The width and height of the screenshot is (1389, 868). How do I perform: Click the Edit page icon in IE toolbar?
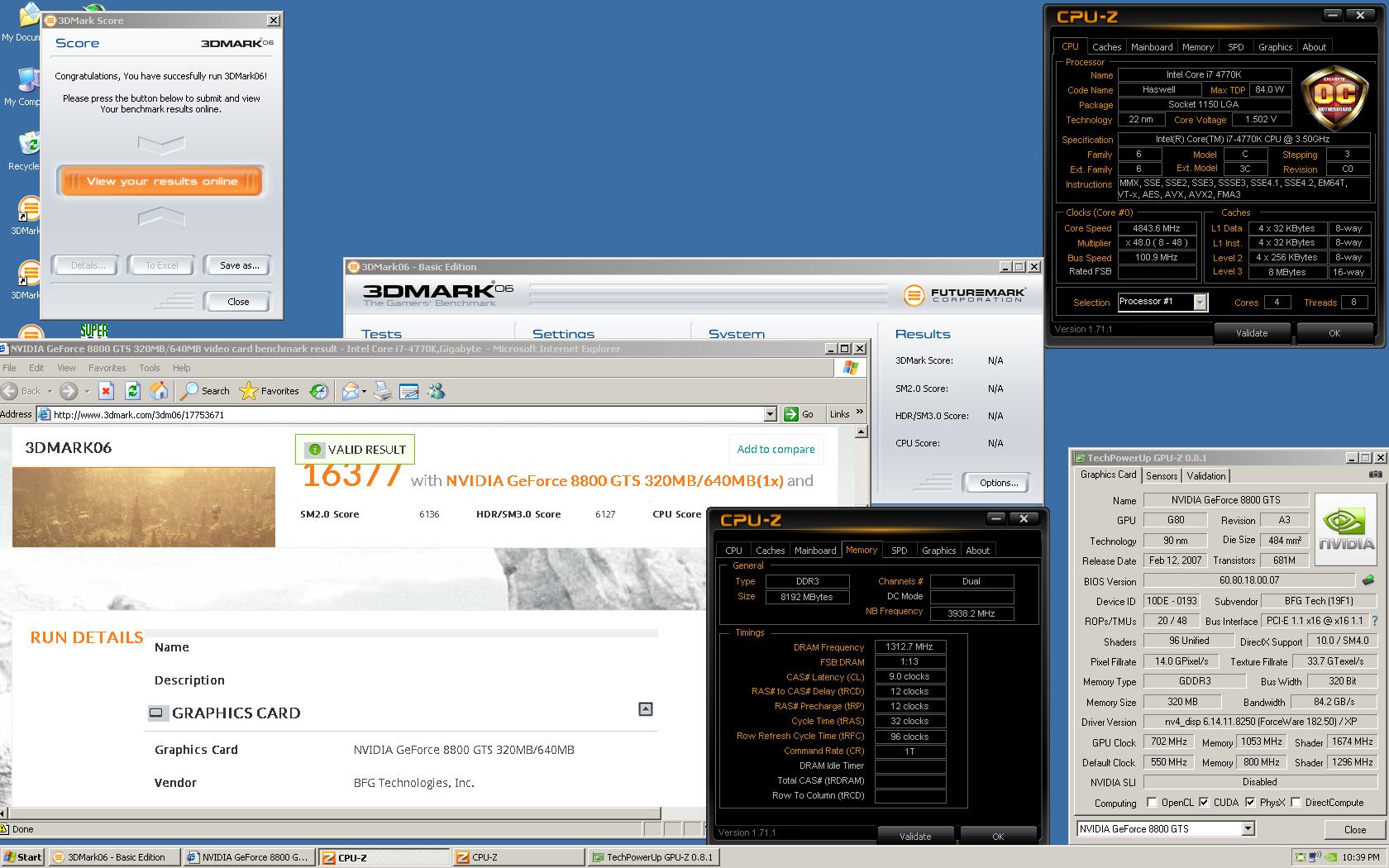coord(409,391)
